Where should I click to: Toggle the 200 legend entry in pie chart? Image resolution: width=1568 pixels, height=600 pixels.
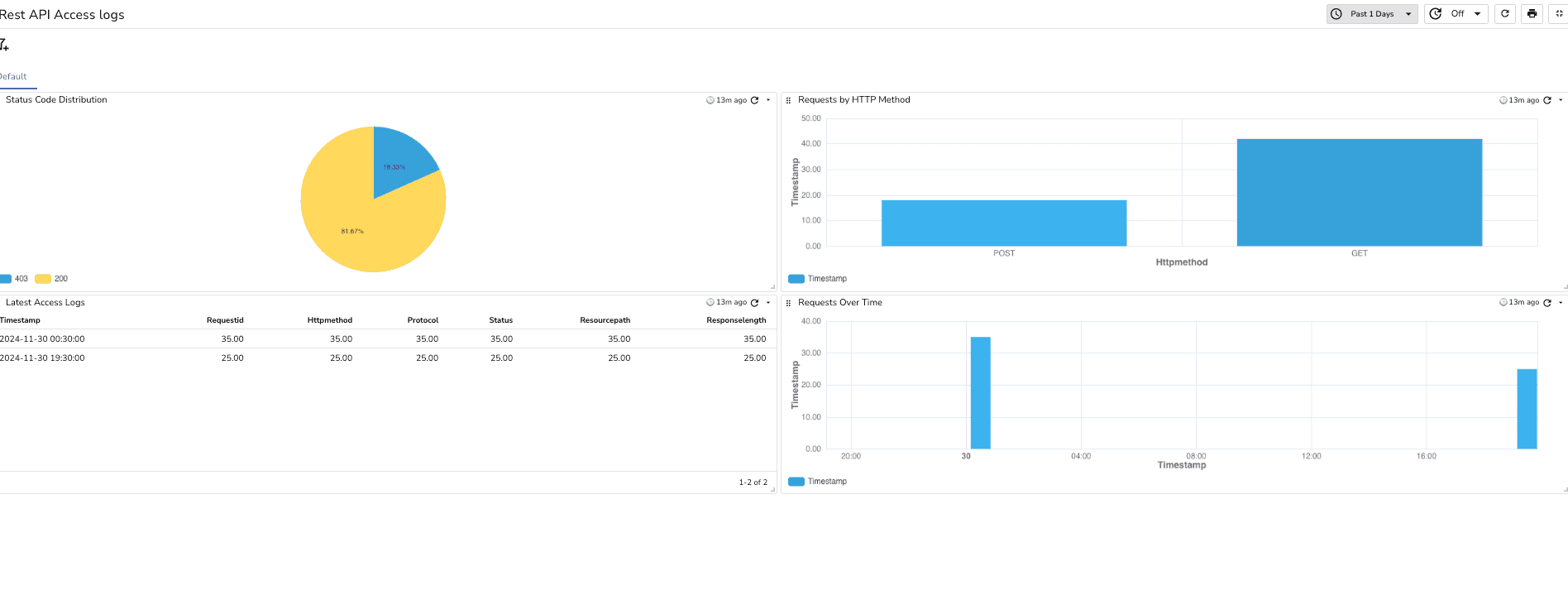(x=52, y=279)
